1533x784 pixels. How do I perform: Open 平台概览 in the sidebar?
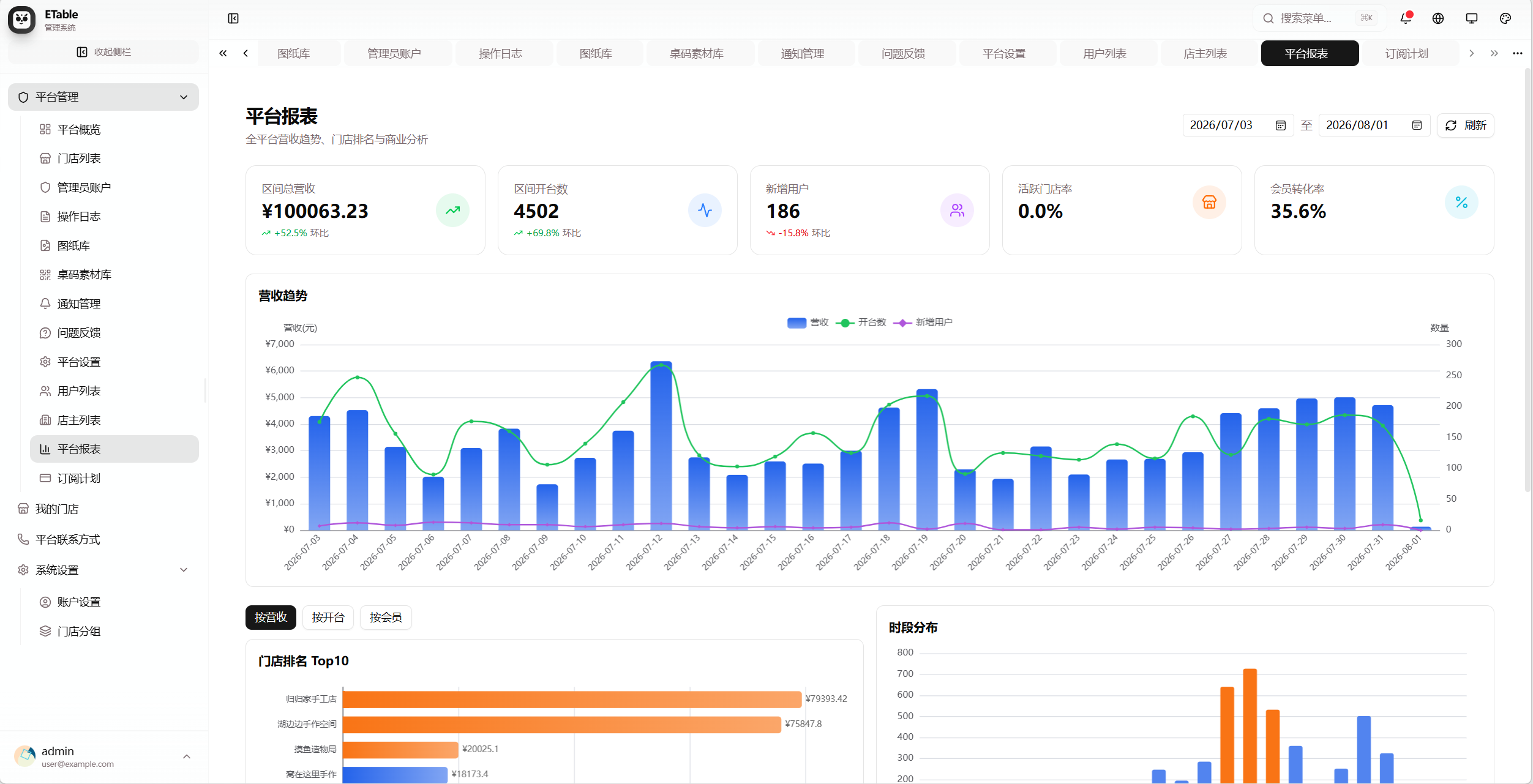click(x=114, y=129)
